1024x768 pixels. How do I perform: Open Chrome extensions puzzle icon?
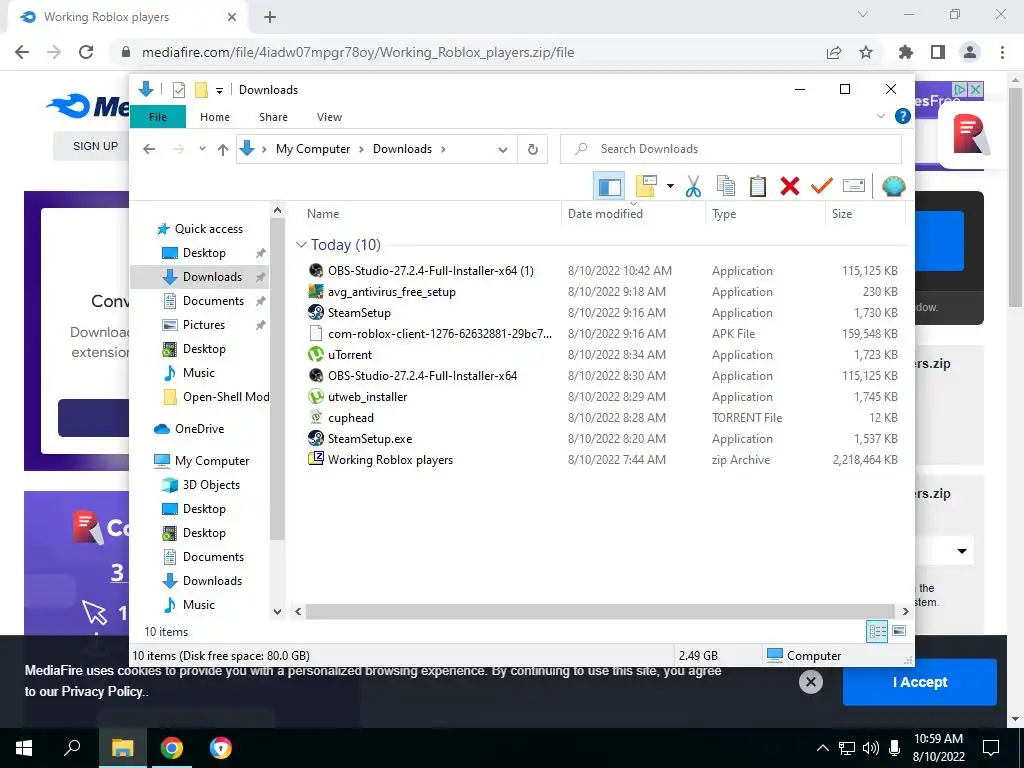906,52
